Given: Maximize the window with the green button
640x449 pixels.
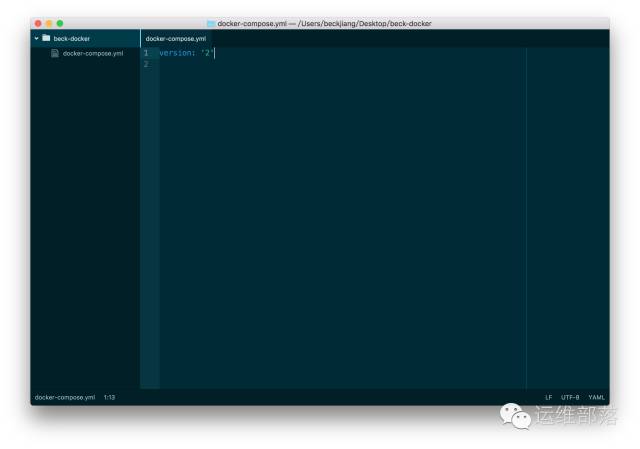Looking at the screenshot, I should point(60,24).
